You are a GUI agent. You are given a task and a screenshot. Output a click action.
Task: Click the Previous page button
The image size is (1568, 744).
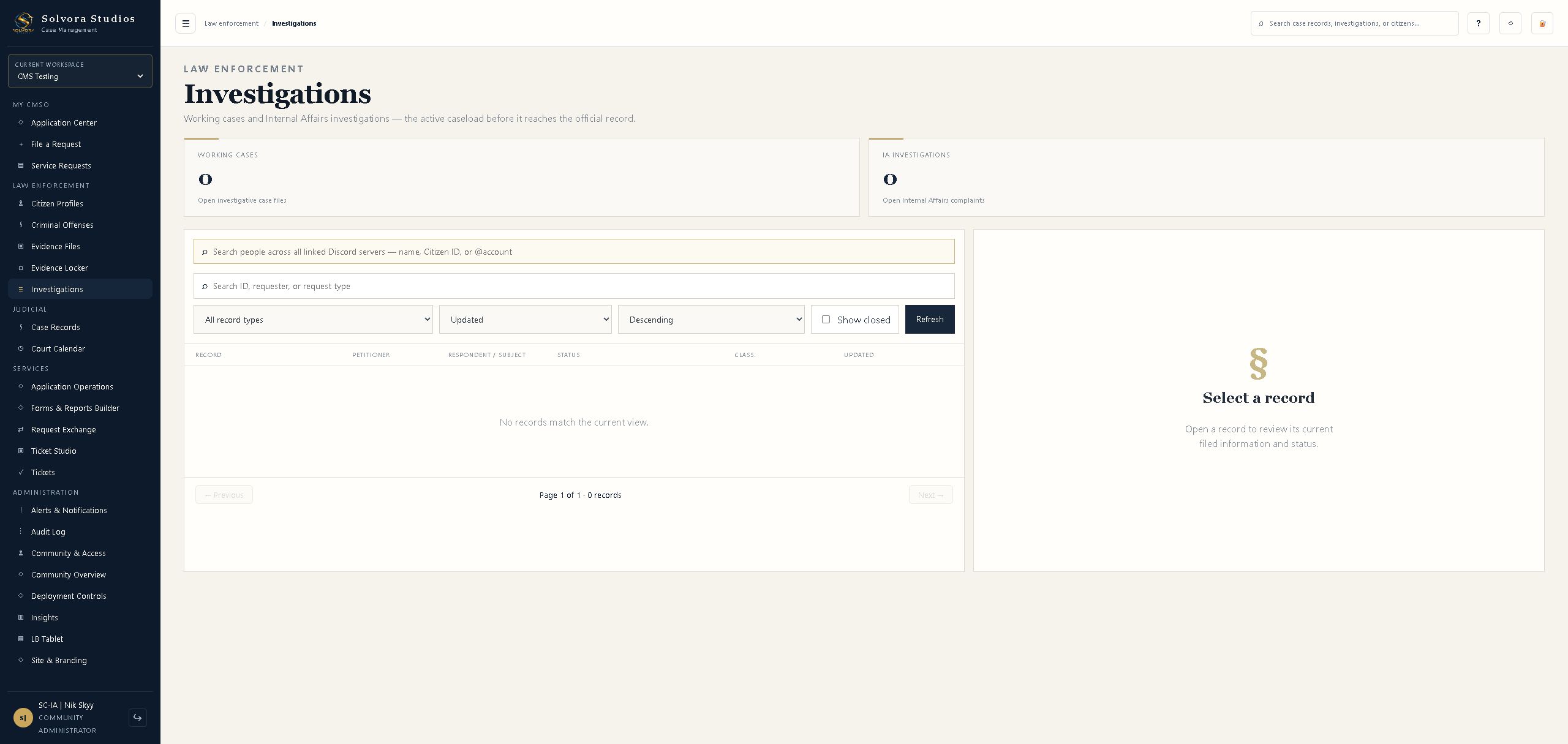point(224,495)
